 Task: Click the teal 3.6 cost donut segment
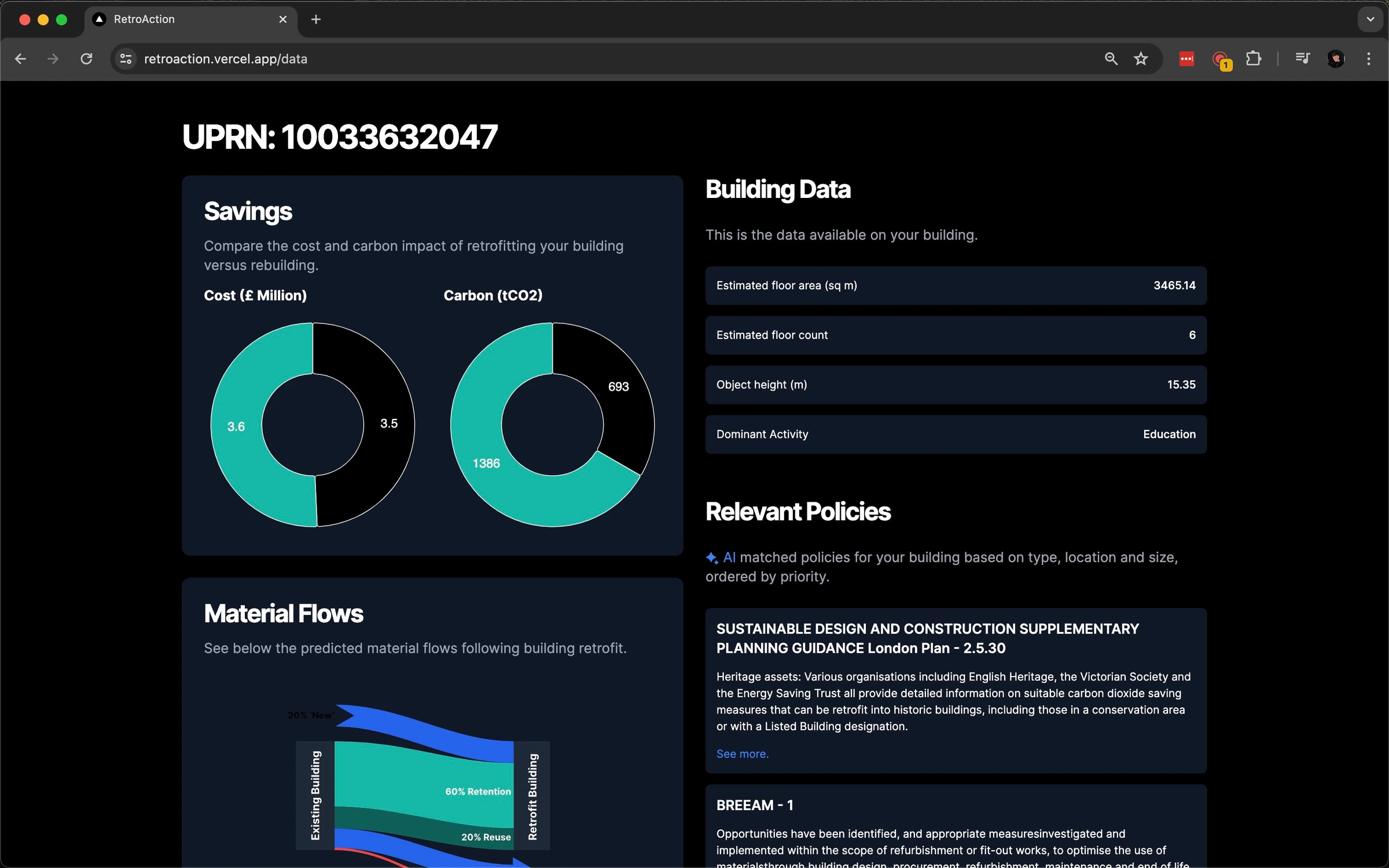(x=236, y=426)
